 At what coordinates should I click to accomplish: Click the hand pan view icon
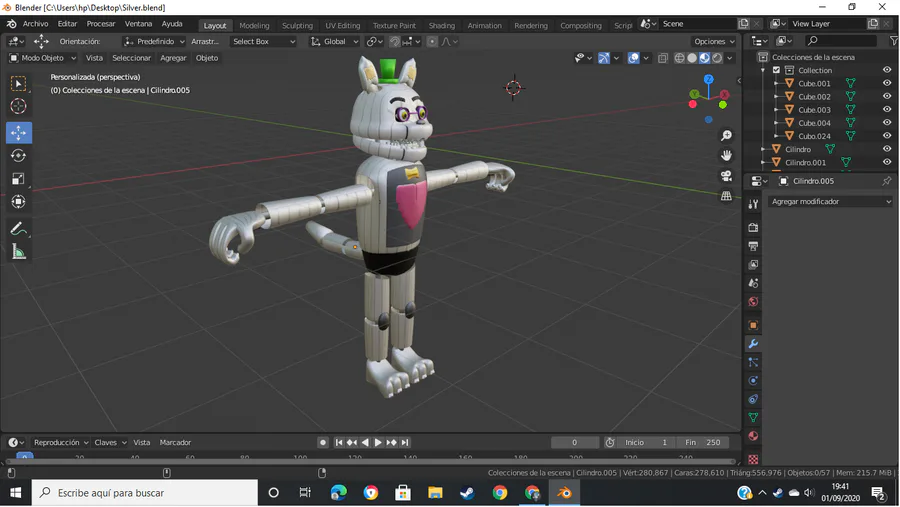726,156
